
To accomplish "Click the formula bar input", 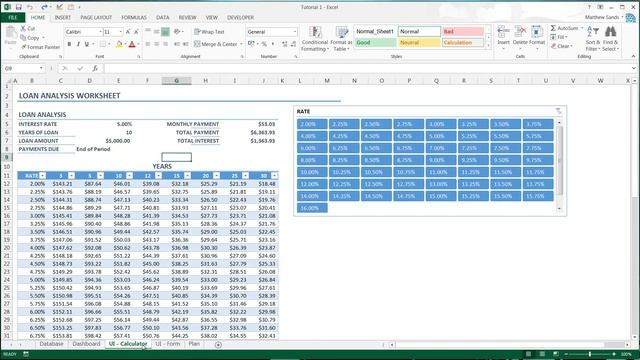I will pos(367,68).
